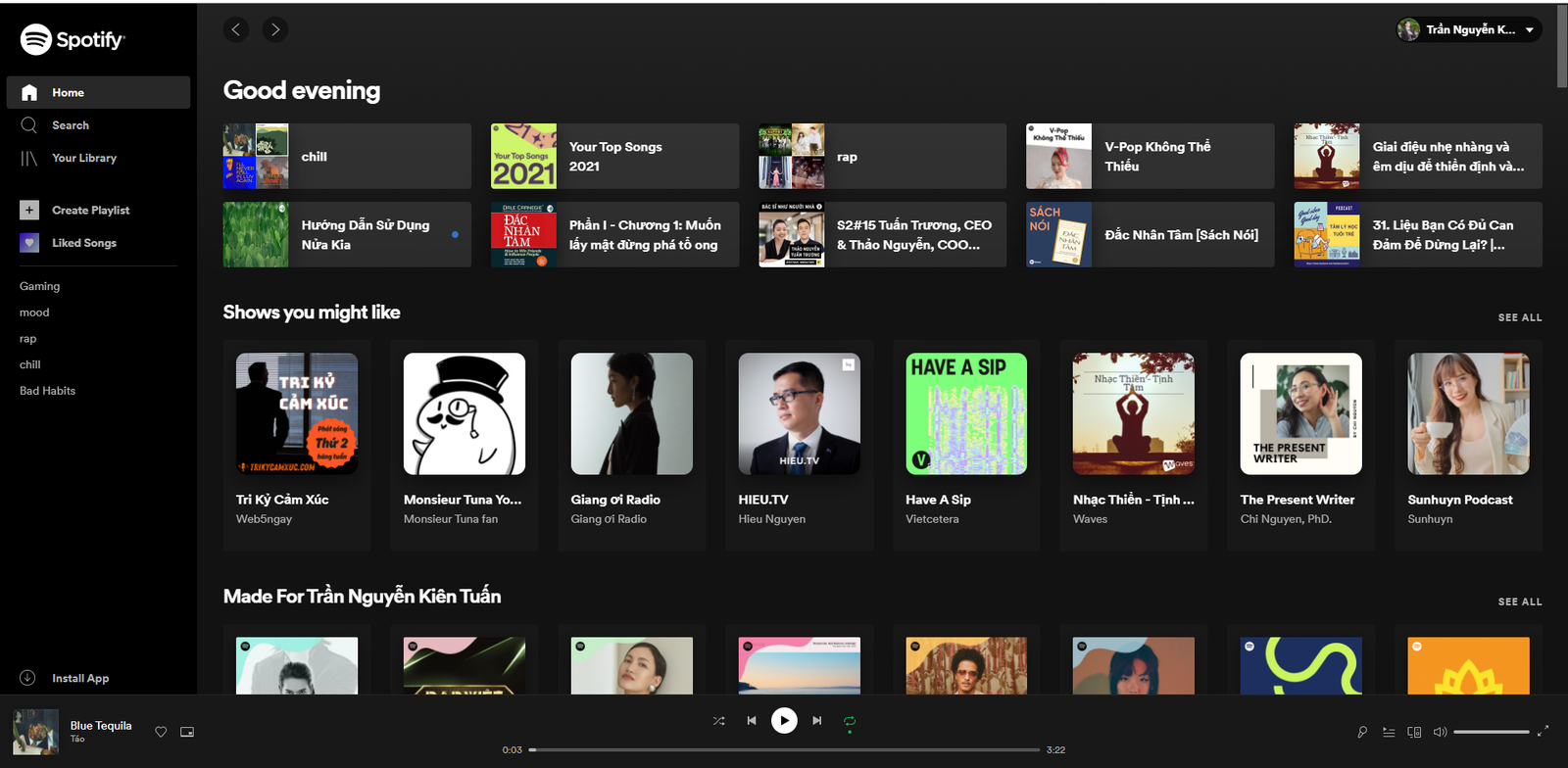See all Shows you might like
1568x768 pixels.
pyautogui.click(x=1520, y=317)
